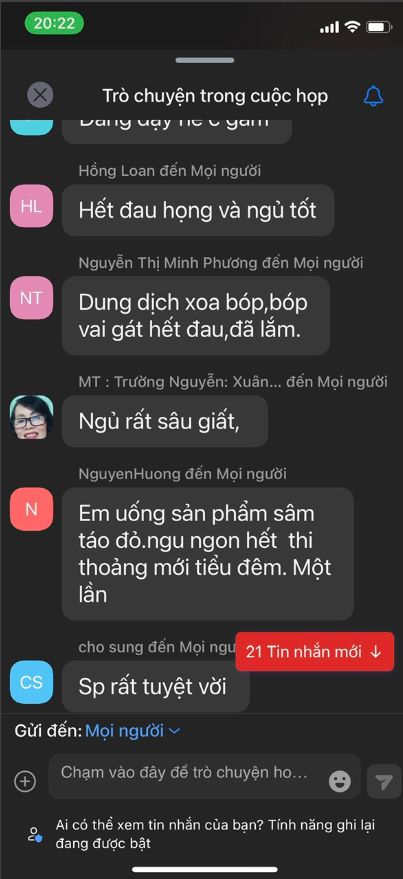Tap the blue notification bell icon
403x879 pixels.
[x=373, y=96]
